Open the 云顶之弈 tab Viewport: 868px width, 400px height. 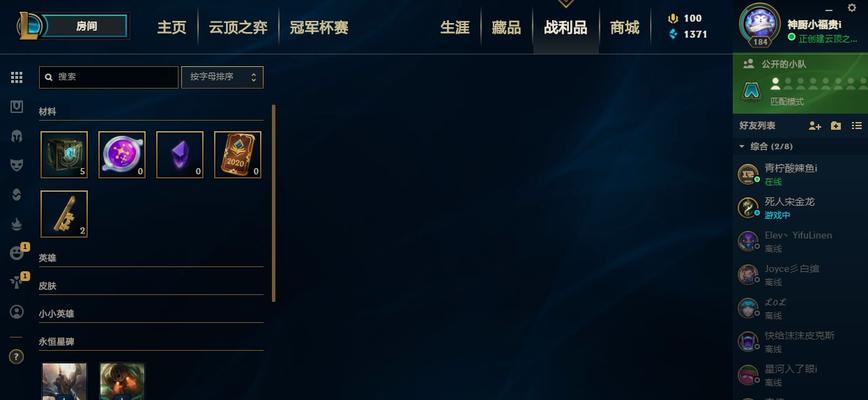pyautogui.click(x=238, y=27)
